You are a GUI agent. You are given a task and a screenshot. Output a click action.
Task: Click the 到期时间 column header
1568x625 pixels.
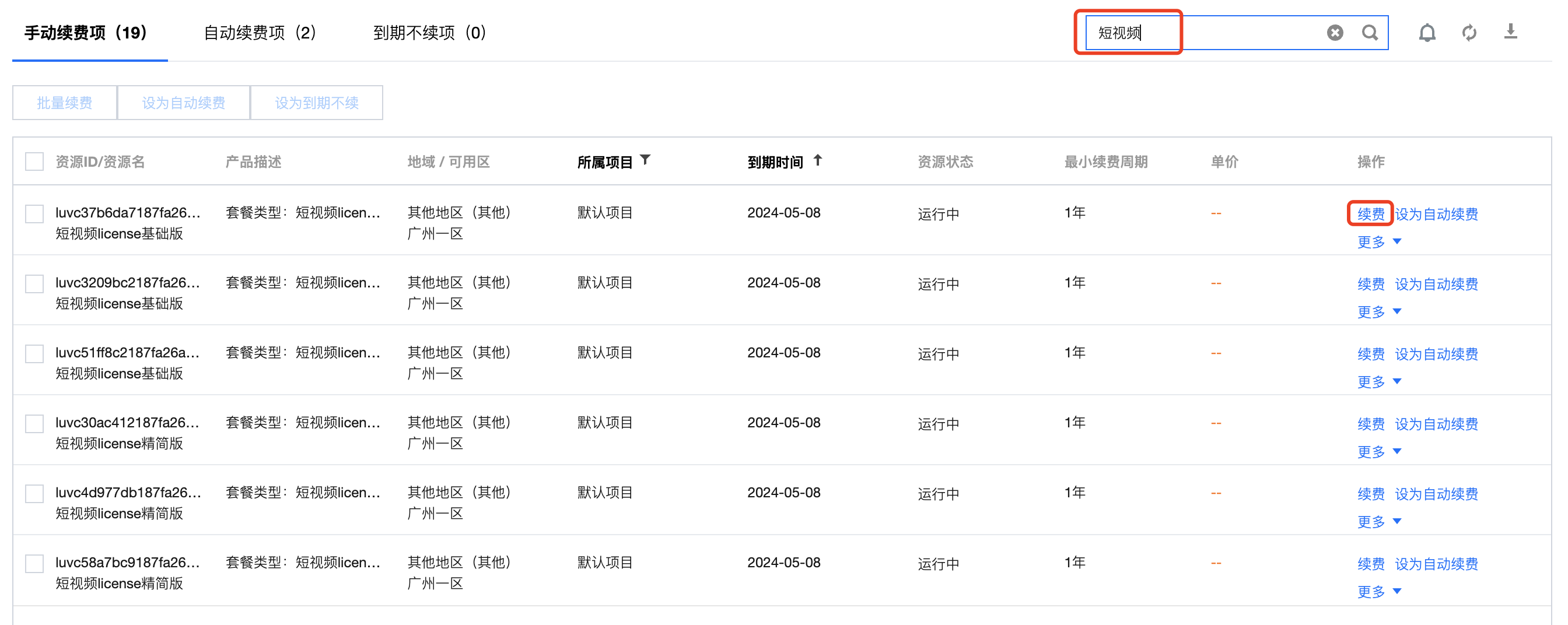(775, 163)
